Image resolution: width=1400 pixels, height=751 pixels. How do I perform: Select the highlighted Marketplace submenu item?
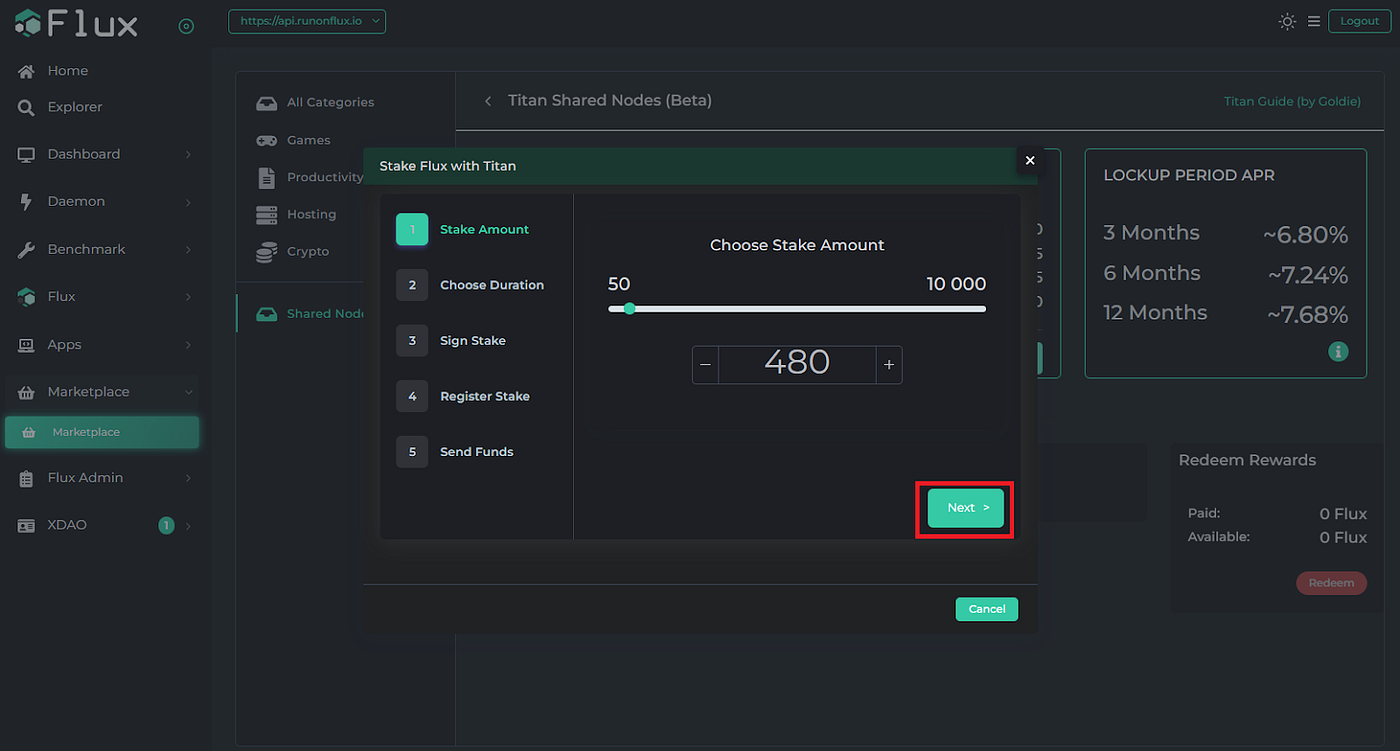(x=102, y=432)
